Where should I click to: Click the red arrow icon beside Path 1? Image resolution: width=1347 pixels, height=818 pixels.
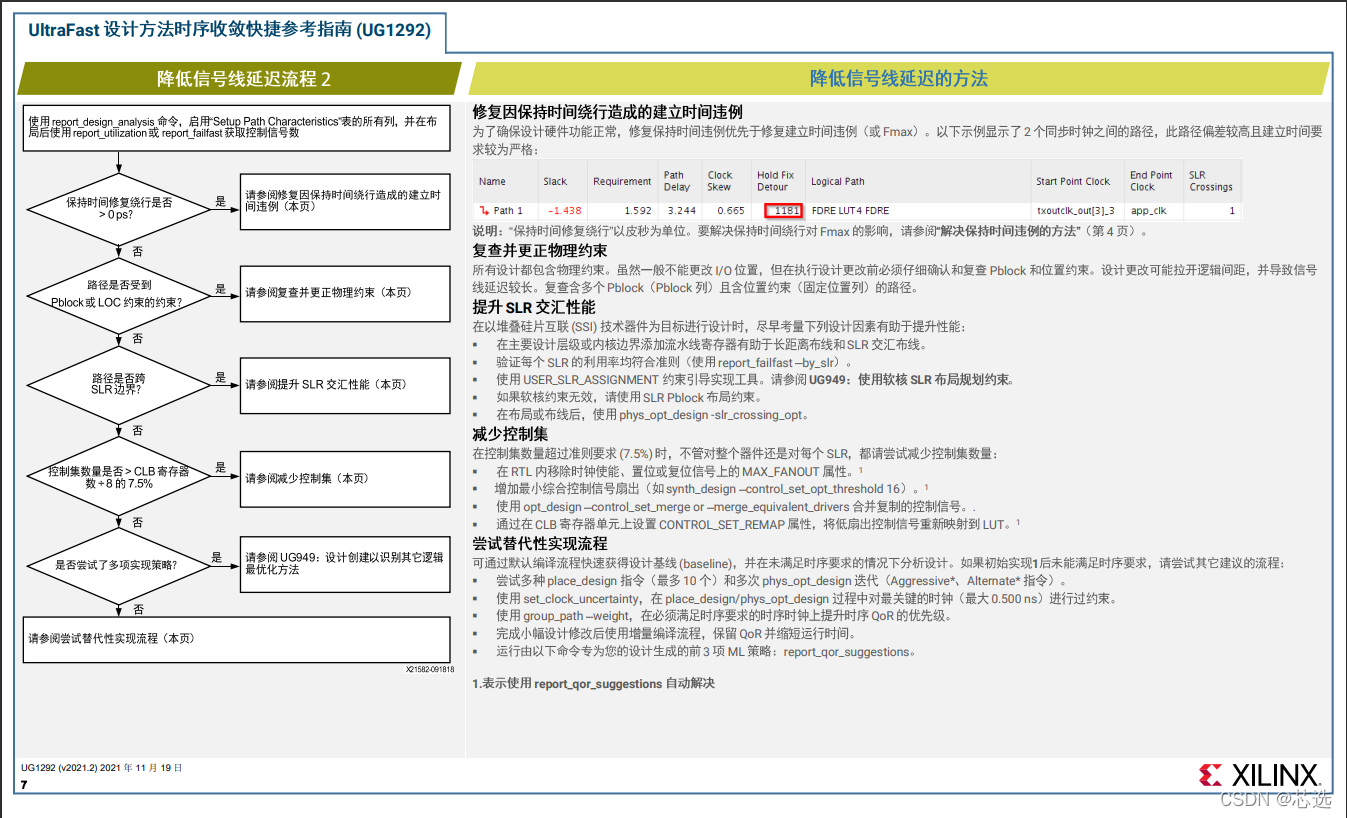pyautogui.click(x=485, y=211)
